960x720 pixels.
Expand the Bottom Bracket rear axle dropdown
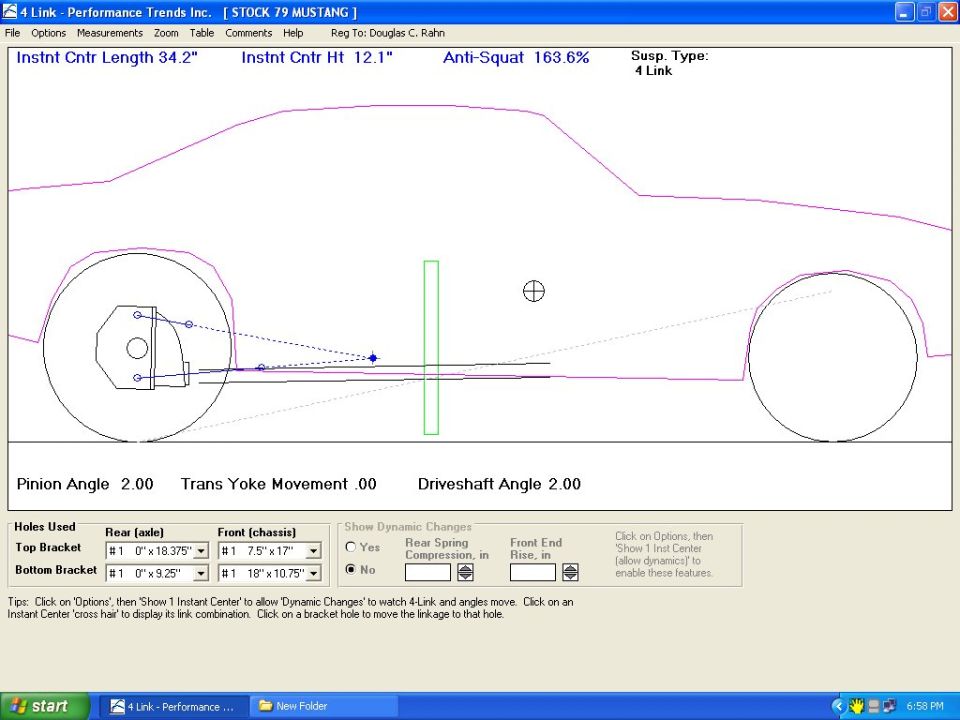pos(201,574)
